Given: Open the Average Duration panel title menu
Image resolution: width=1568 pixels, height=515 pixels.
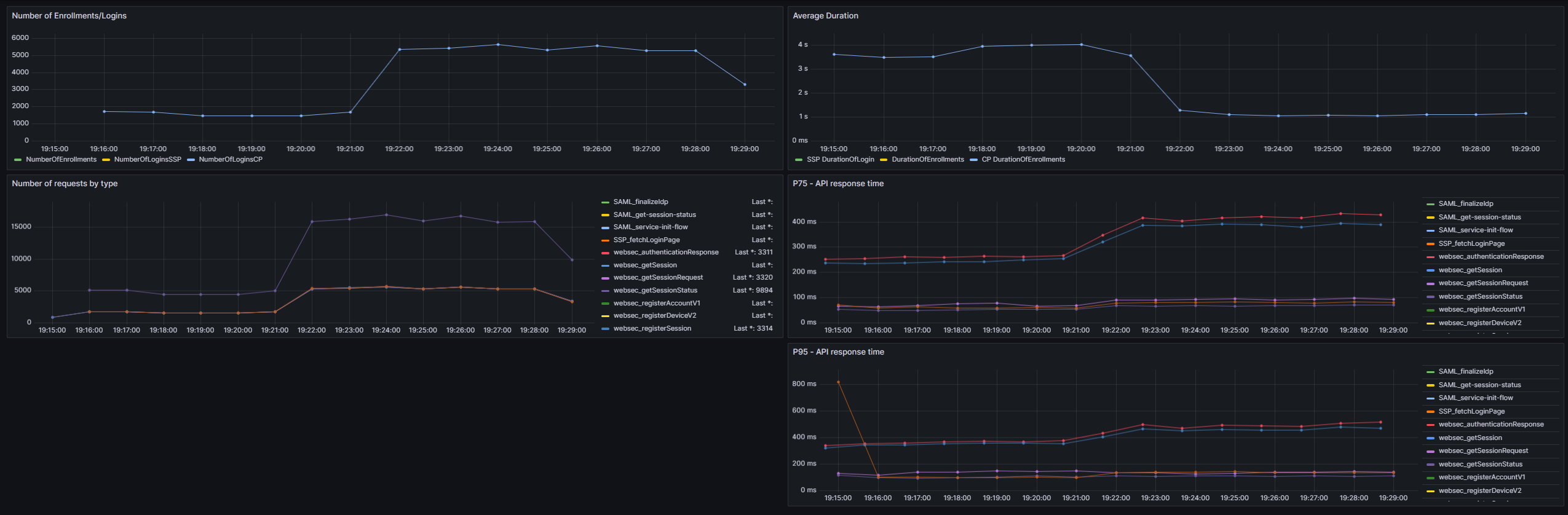Looking at the screenshot, I should pos(825,16).
